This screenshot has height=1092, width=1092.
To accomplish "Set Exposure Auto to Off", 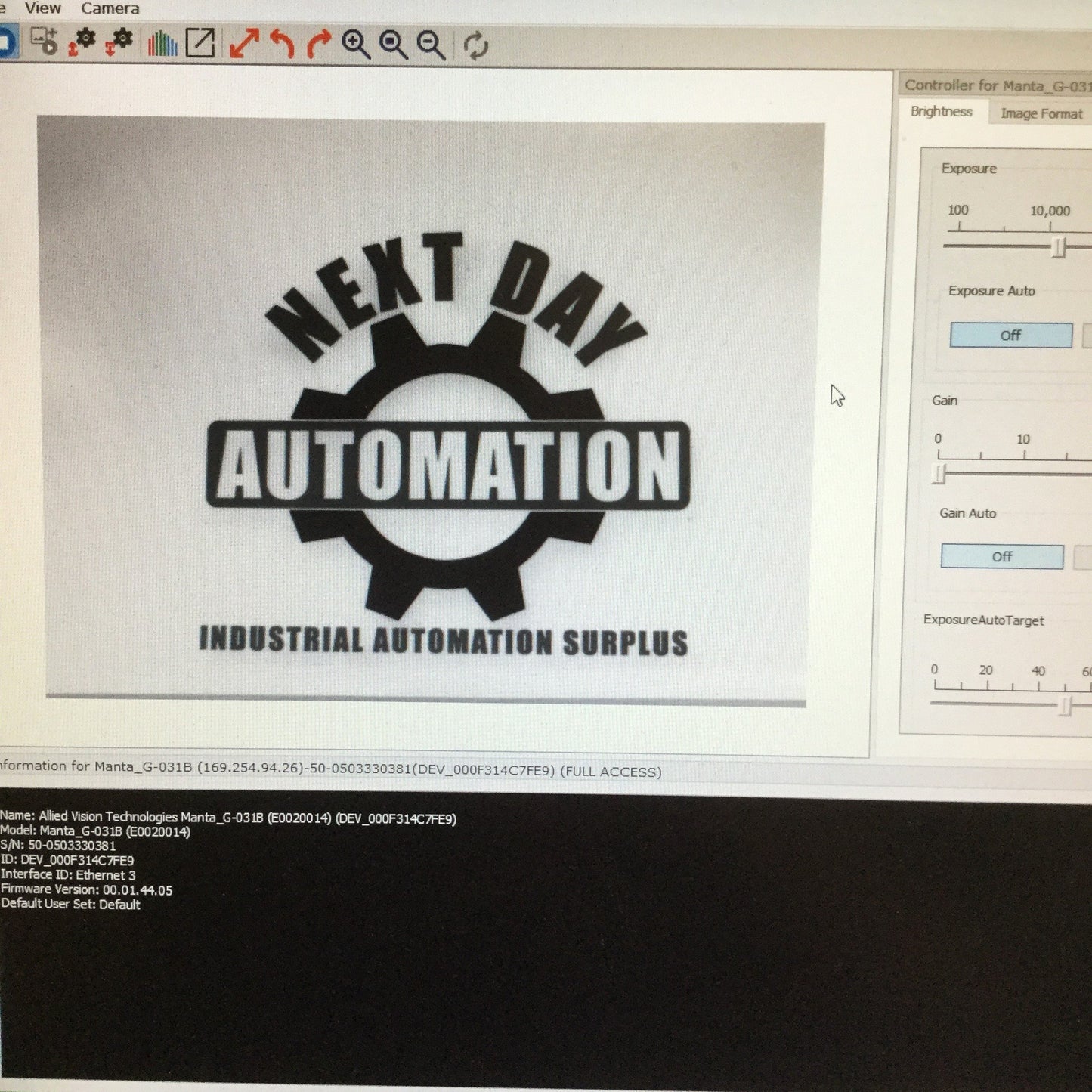I will (x=1011, y=336).
